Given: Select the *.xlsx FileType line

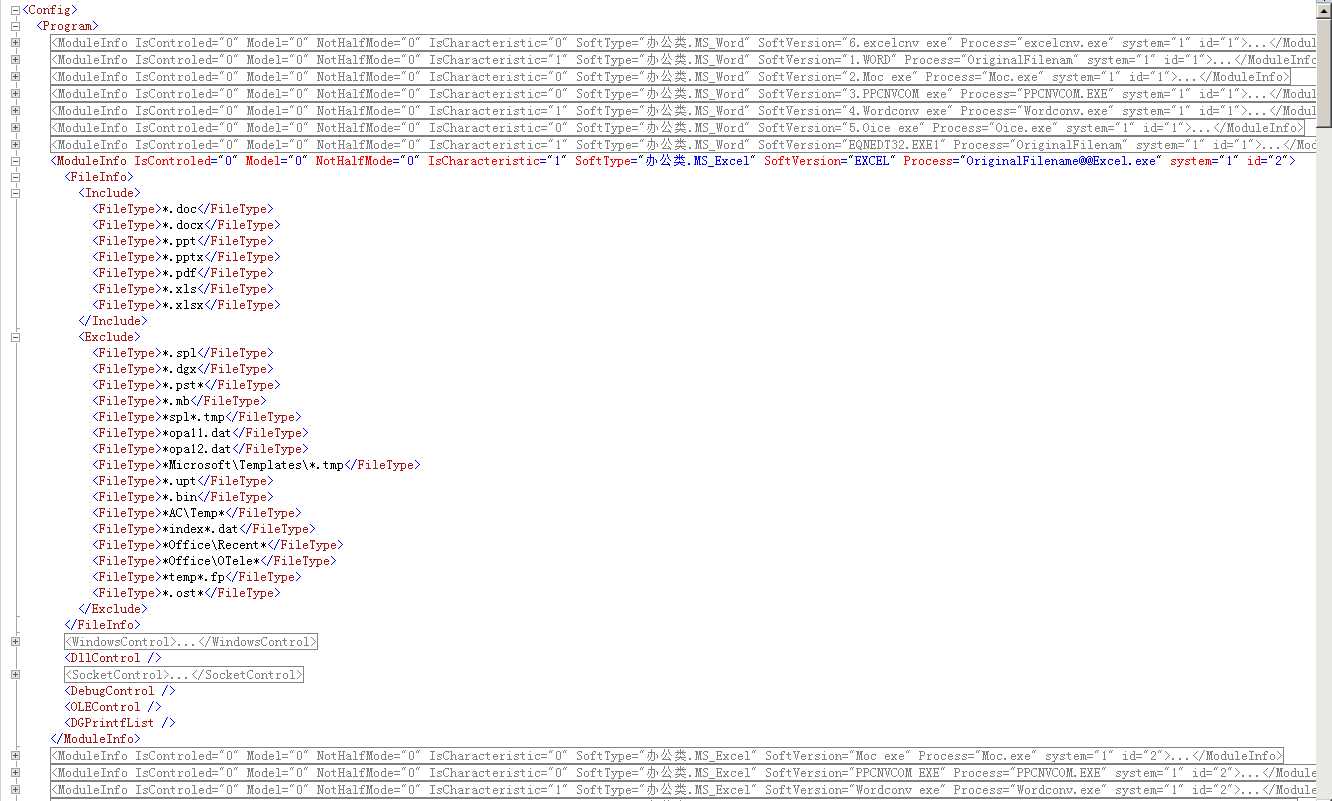Looking at the screenshot, I should pyautogui.click(x=186, y=305).
